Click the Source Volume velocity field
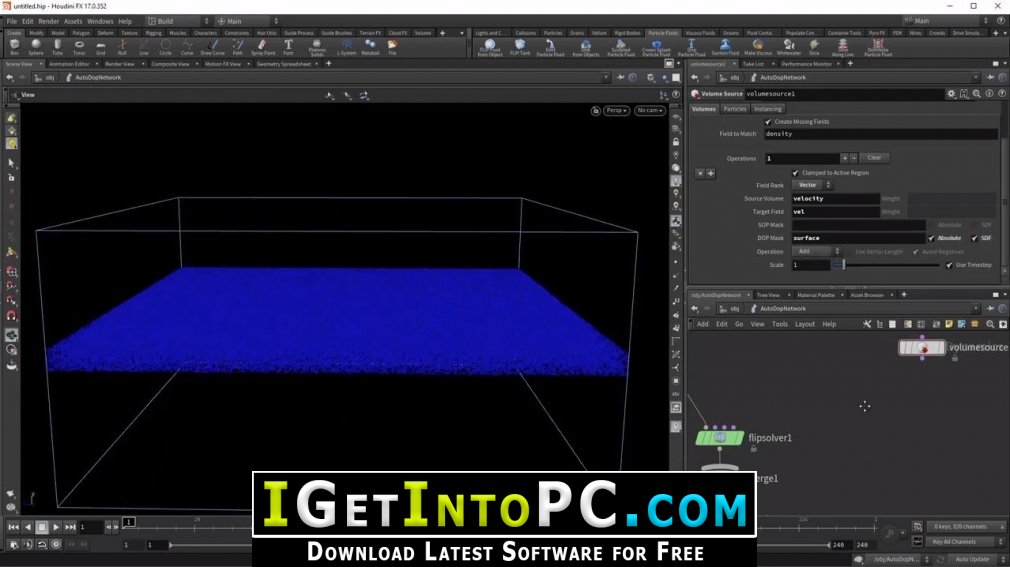Viewport: 1010px width, 567px height. click(x=835, y=198)
